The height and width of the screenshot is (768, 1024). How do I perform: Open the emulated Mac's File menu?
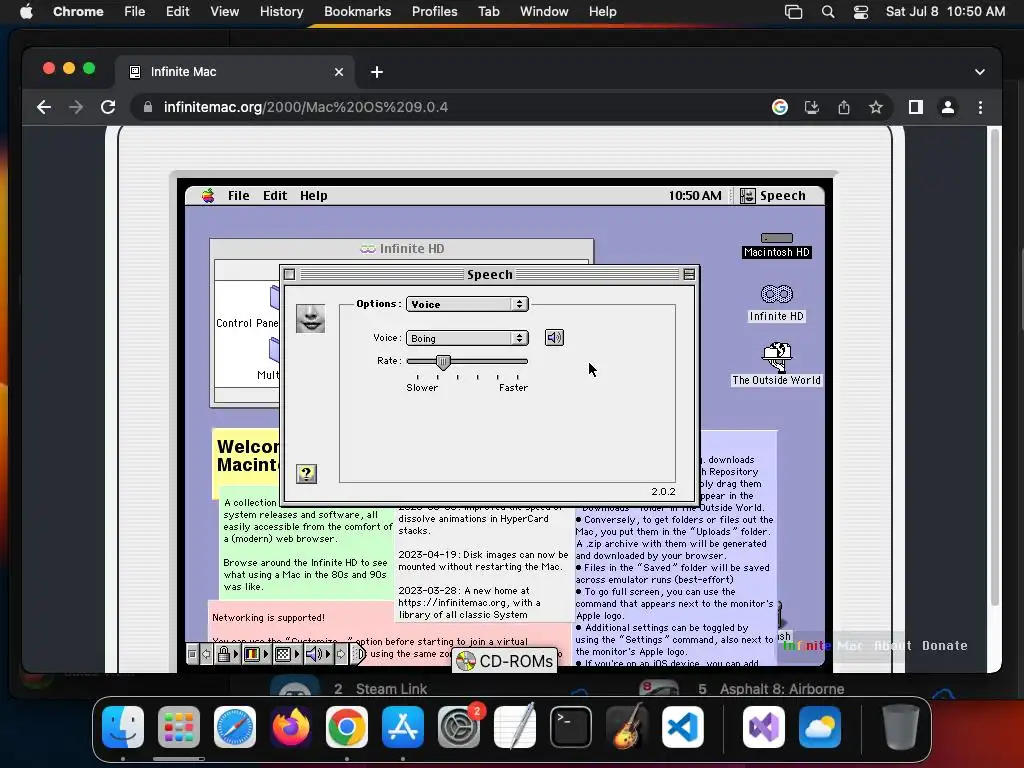point(238,196)
